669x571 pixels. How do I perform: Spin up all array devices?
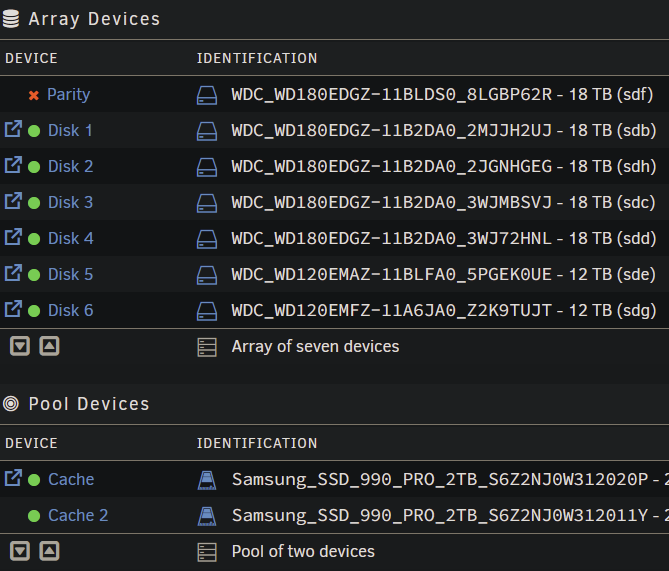[x=49, y=346]
